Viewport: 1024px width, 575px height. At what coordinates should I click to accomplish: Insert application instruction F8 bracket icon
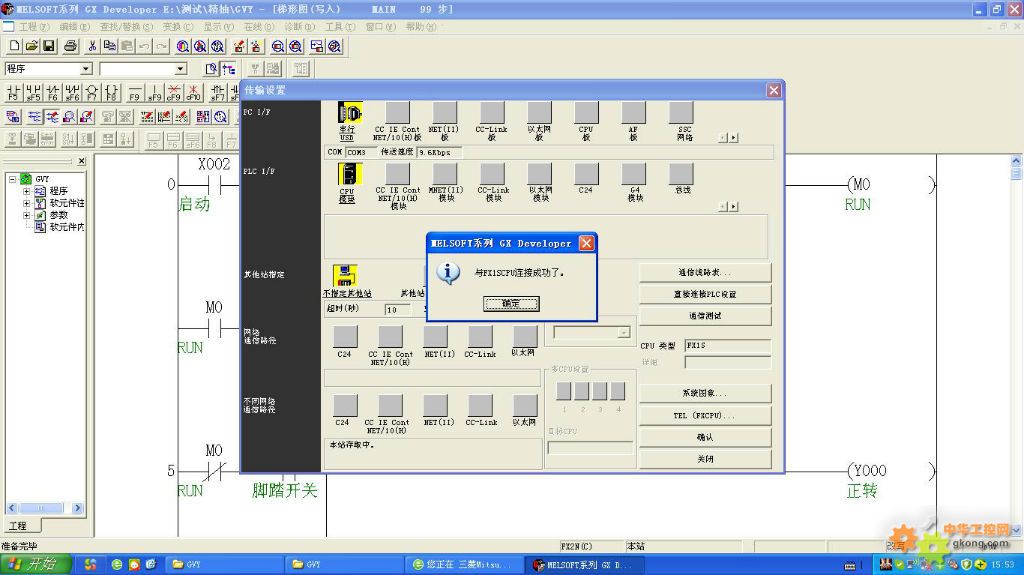tap(112, 92)
